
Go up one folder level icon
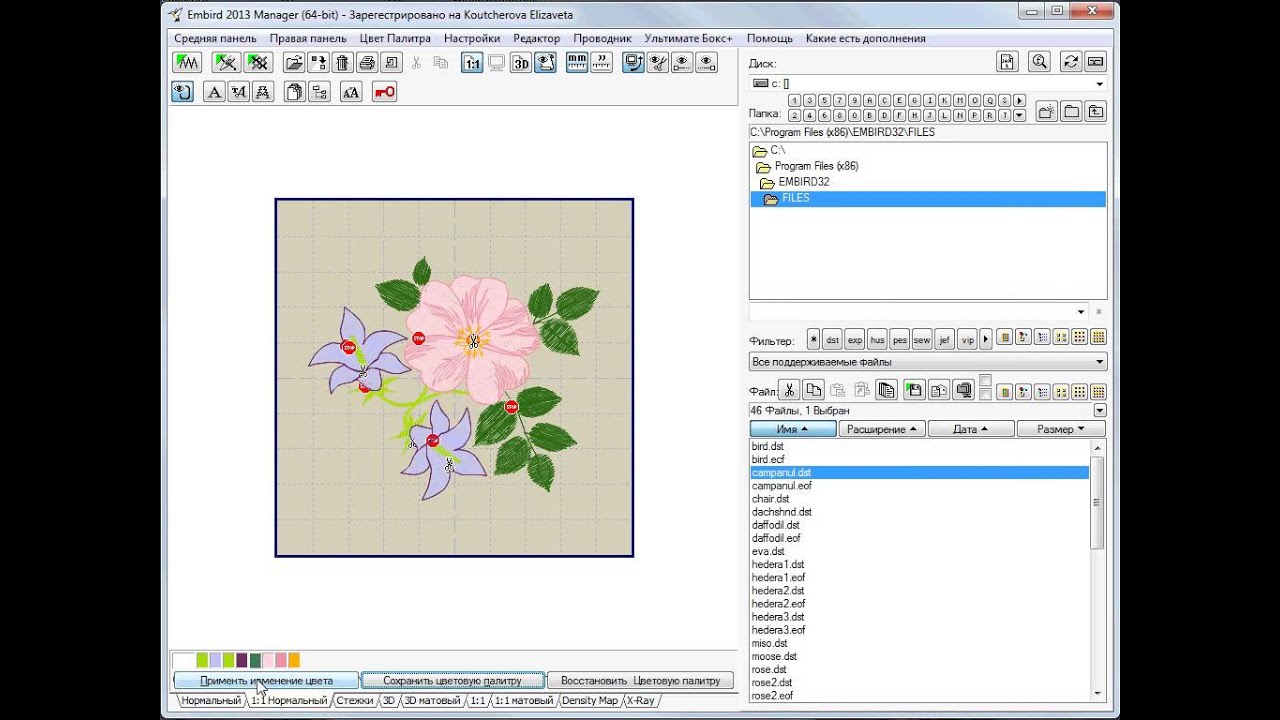pyautogui.click(x=1096, y=112)
